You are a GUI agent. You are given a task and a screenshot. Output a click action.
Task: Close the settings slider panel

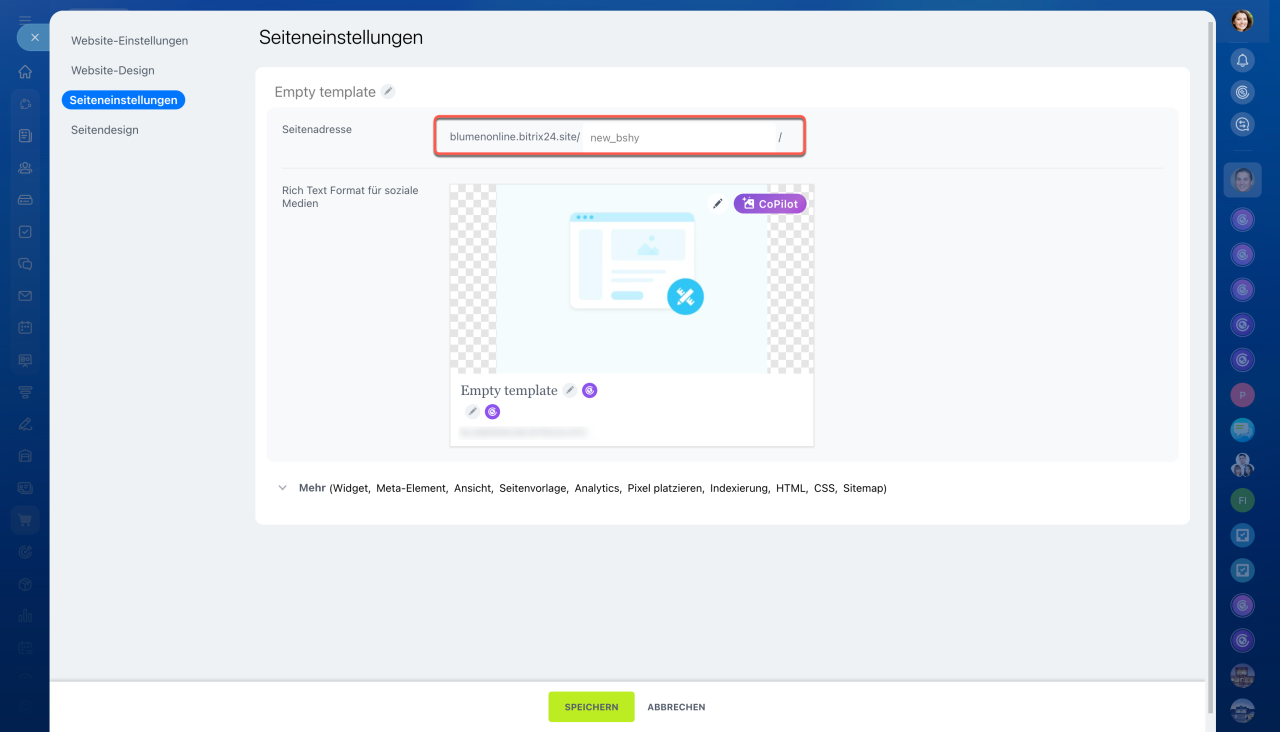coord(34,37)
